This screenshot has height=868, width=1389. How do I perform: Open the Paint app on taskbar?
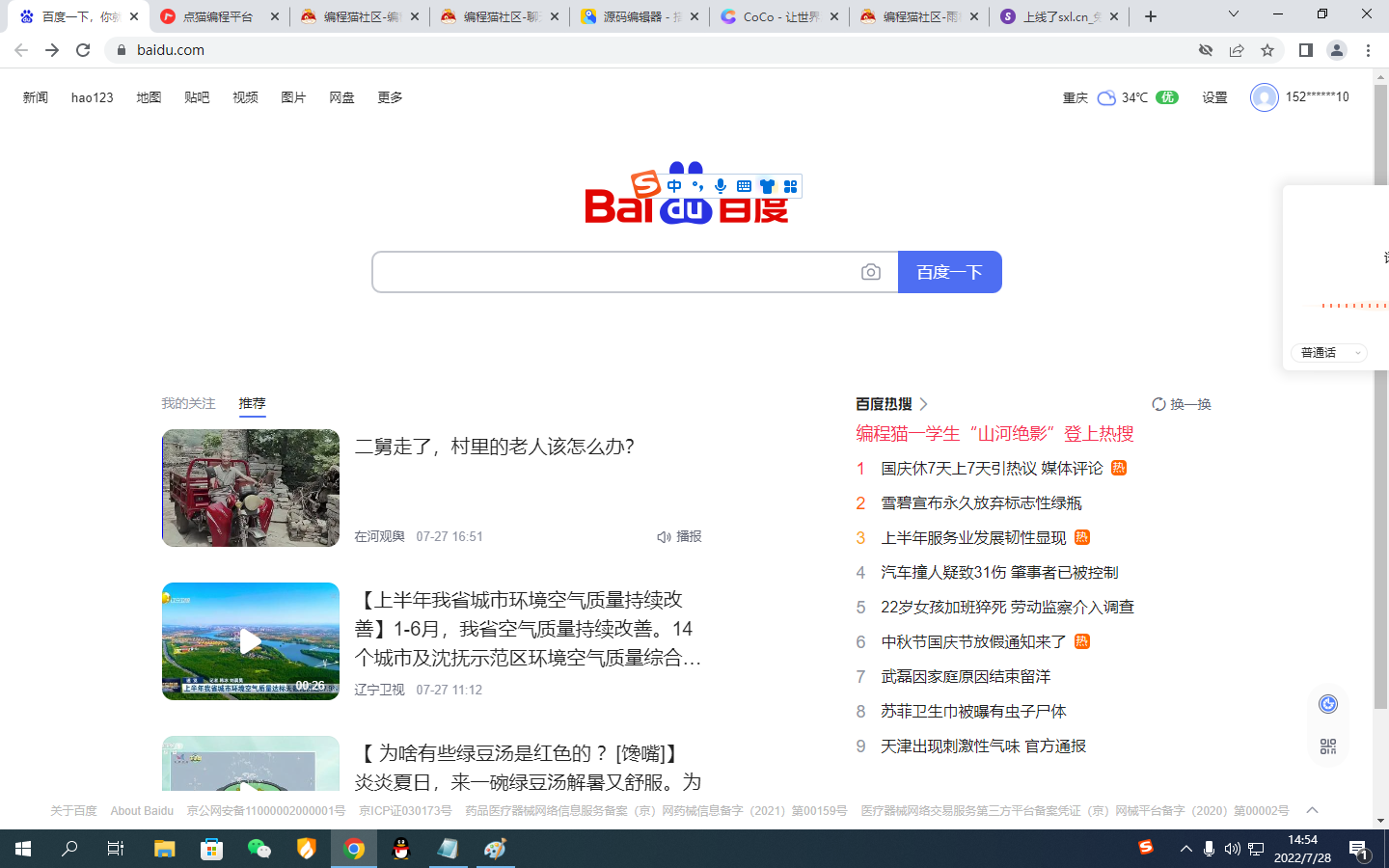coord(496,849)
